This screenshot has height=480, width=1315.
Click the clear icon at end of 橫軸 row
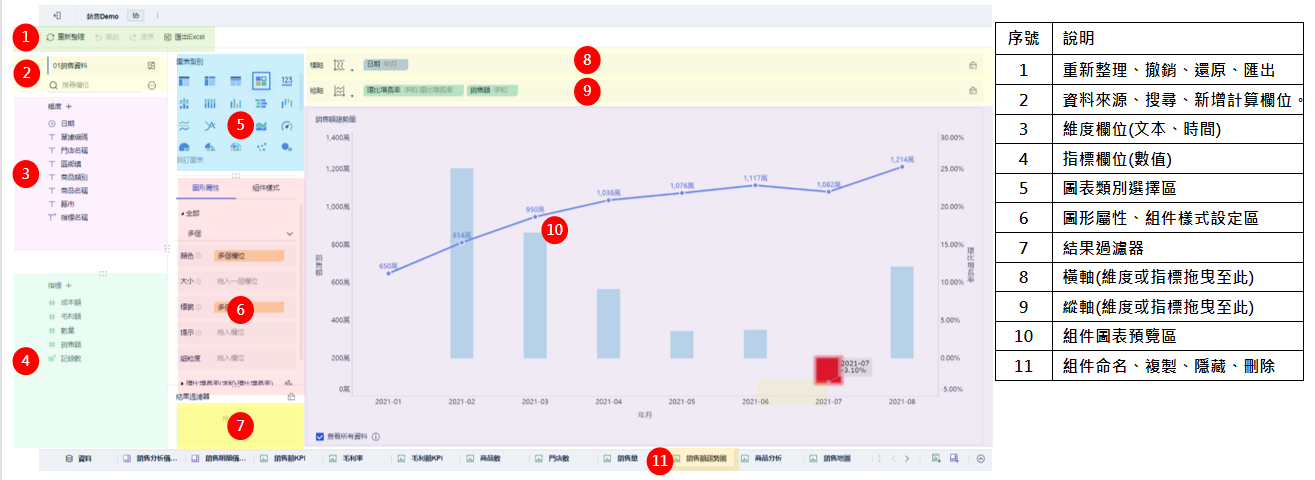click(971, 65)
